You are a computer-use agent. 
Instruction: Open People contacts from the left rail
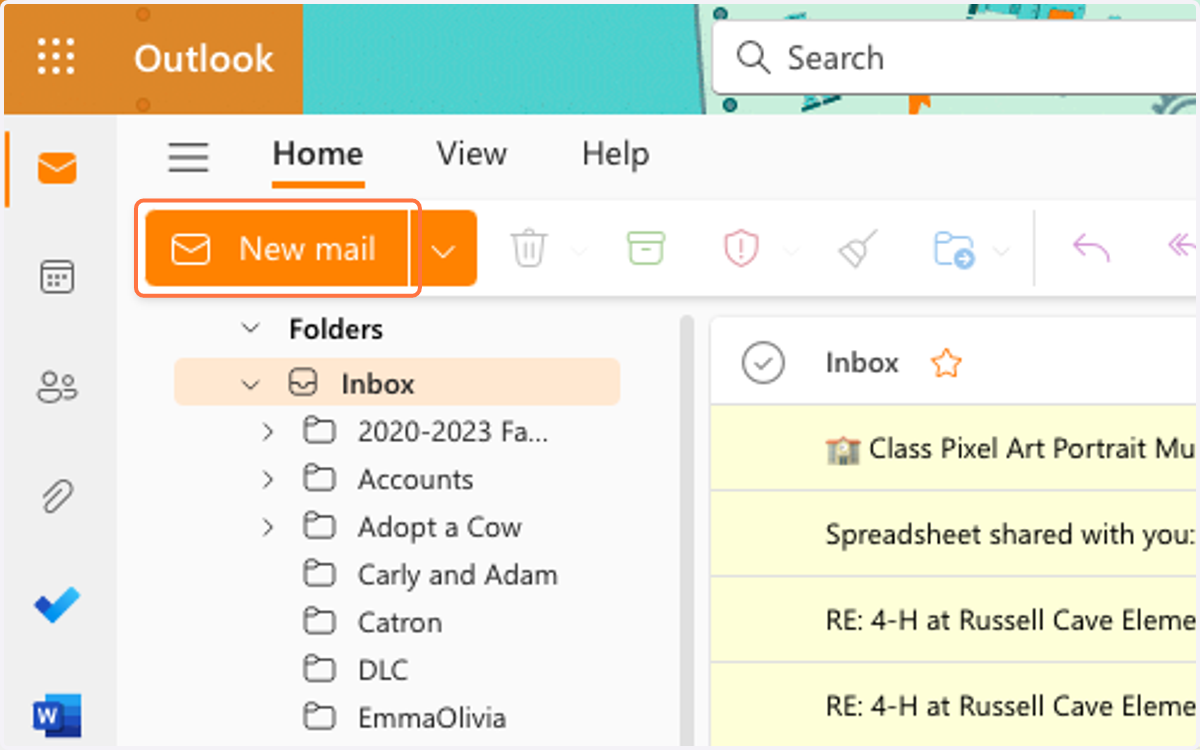pos(57,386)
